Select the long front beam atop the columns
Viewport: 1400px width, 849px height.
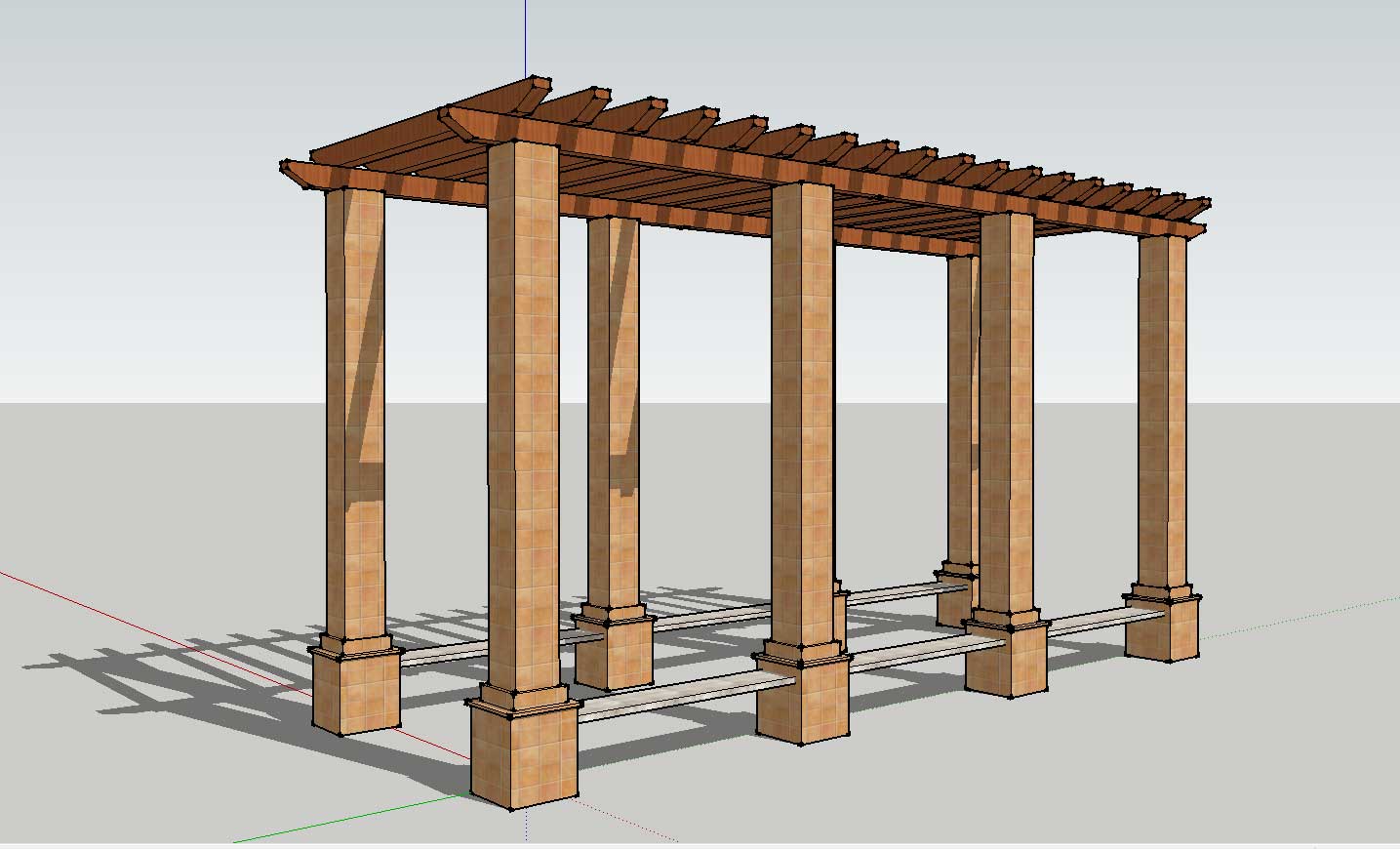(824, 173)
